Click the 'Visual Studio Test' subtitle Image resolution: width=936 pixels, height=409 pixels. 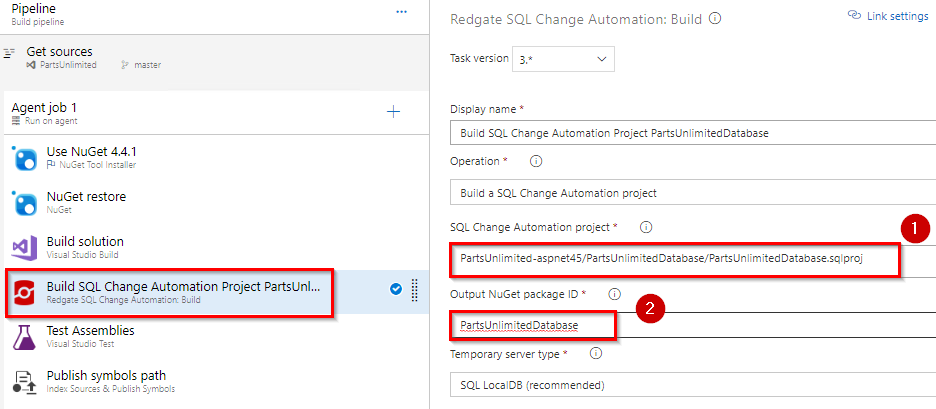click(x=81, y=344)
